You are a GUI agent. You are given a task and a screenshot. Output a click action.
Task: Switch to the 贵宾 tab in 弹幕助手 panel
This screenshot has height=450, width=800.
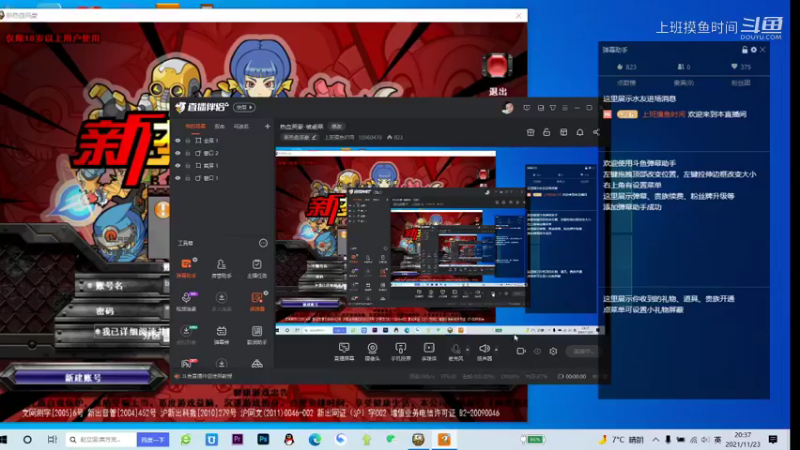pyautogui.click(x=684, y=83)
